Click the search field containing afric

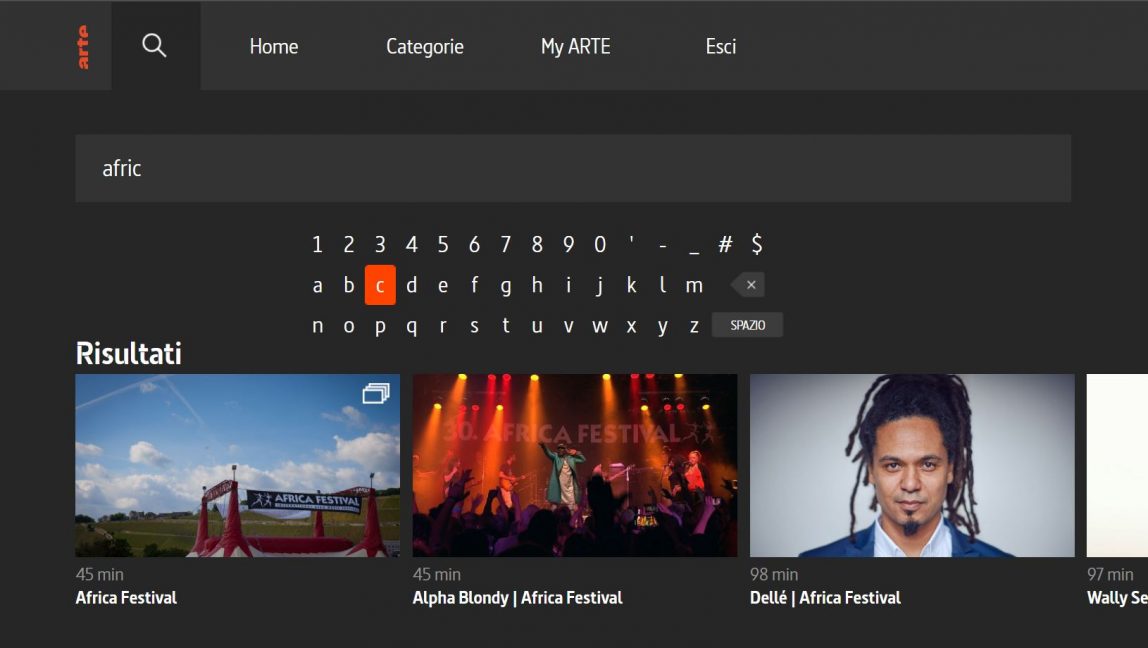(x=573, y=168)
